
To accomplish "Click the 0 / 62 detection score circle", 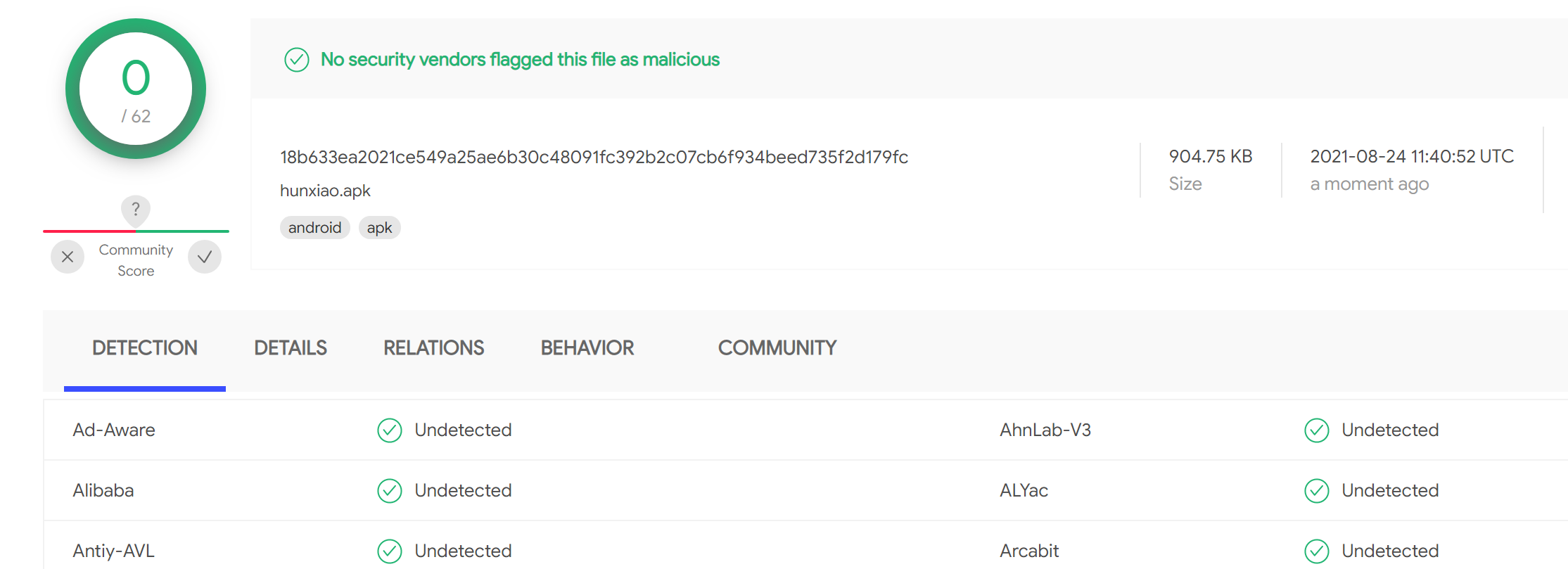I will [136, 89].
